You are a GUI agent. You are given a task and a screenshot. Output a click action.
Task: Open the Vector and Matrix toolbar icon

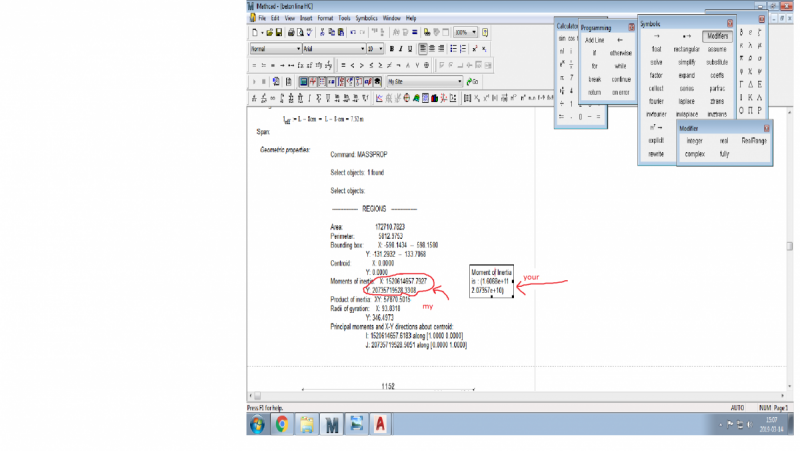(322, 82)
